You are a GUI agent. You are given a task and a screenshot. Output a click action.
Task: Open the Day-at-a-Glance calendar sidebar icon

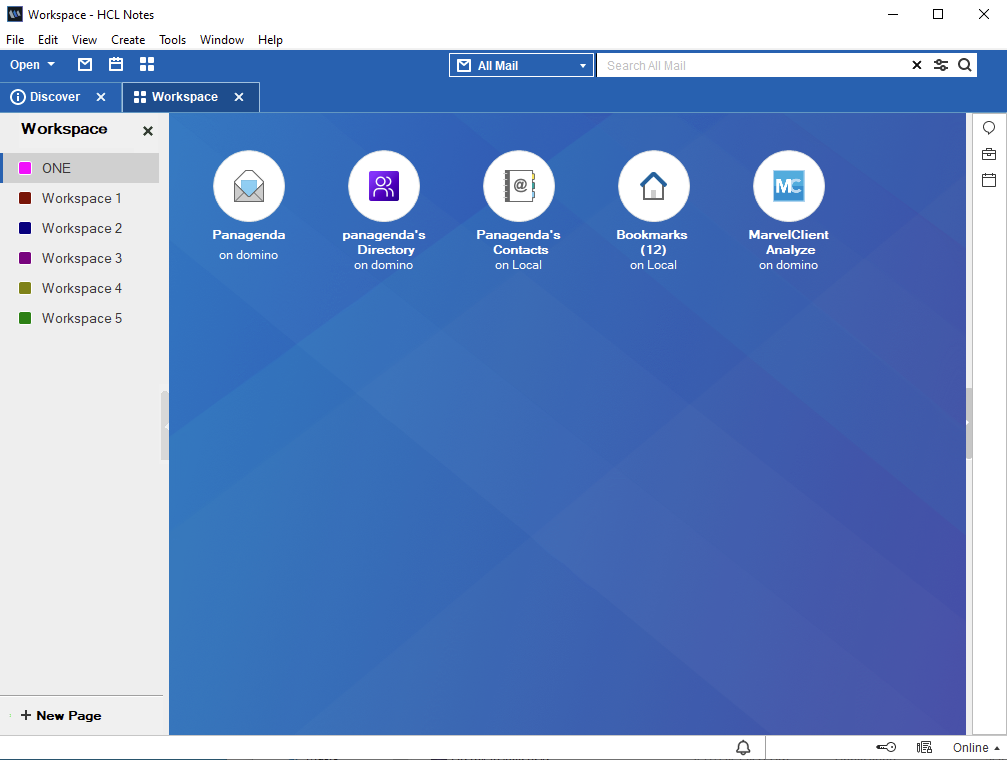(x=989, y=180)
